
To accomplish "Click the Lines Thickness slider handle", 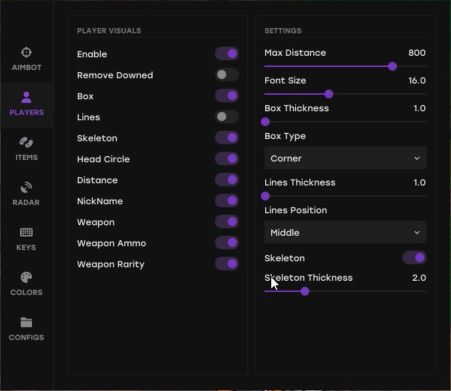I will pyautogui.click(x=265, y=196).
